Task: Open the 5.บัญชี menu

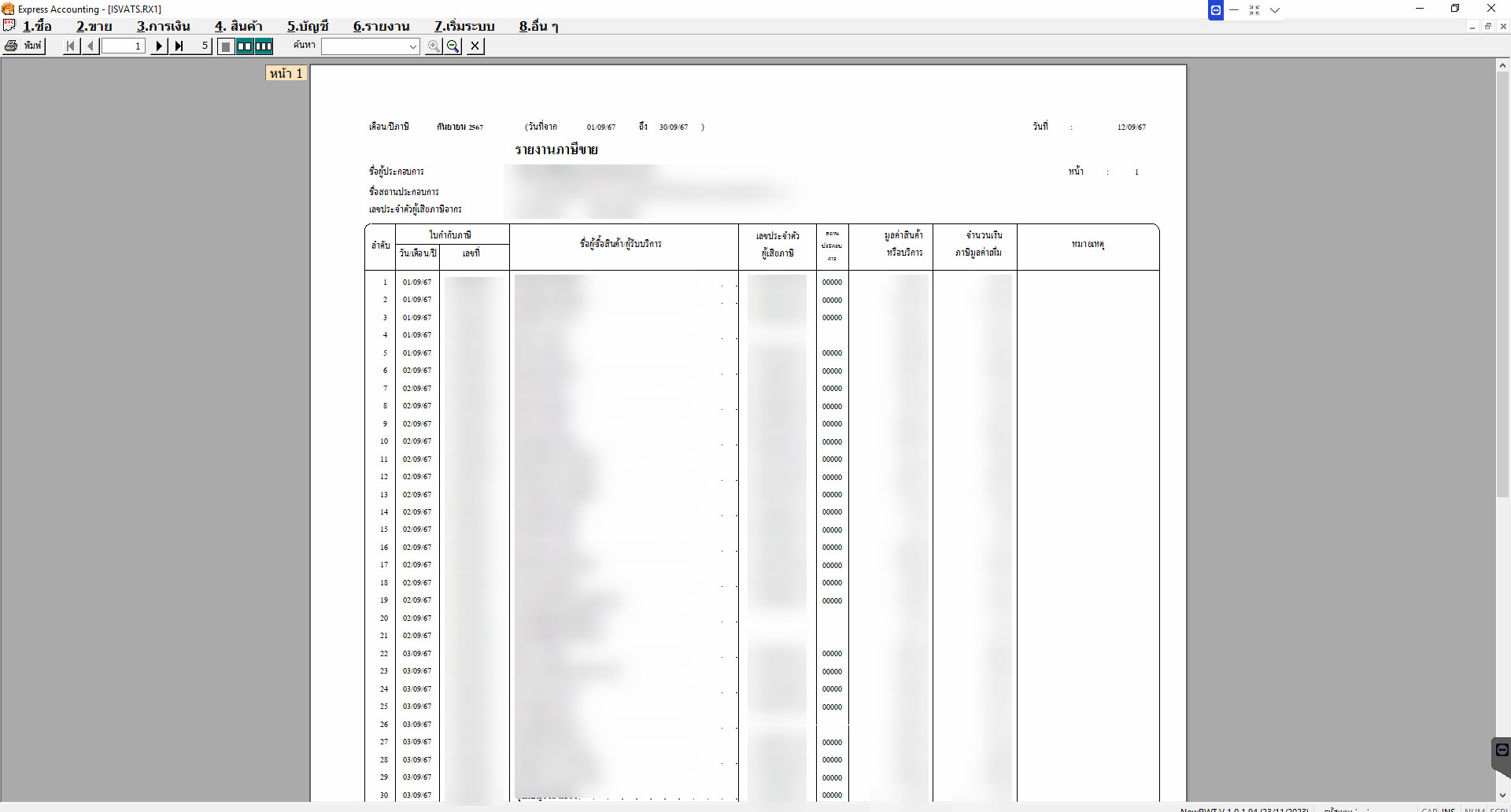Action: point(308,26)
